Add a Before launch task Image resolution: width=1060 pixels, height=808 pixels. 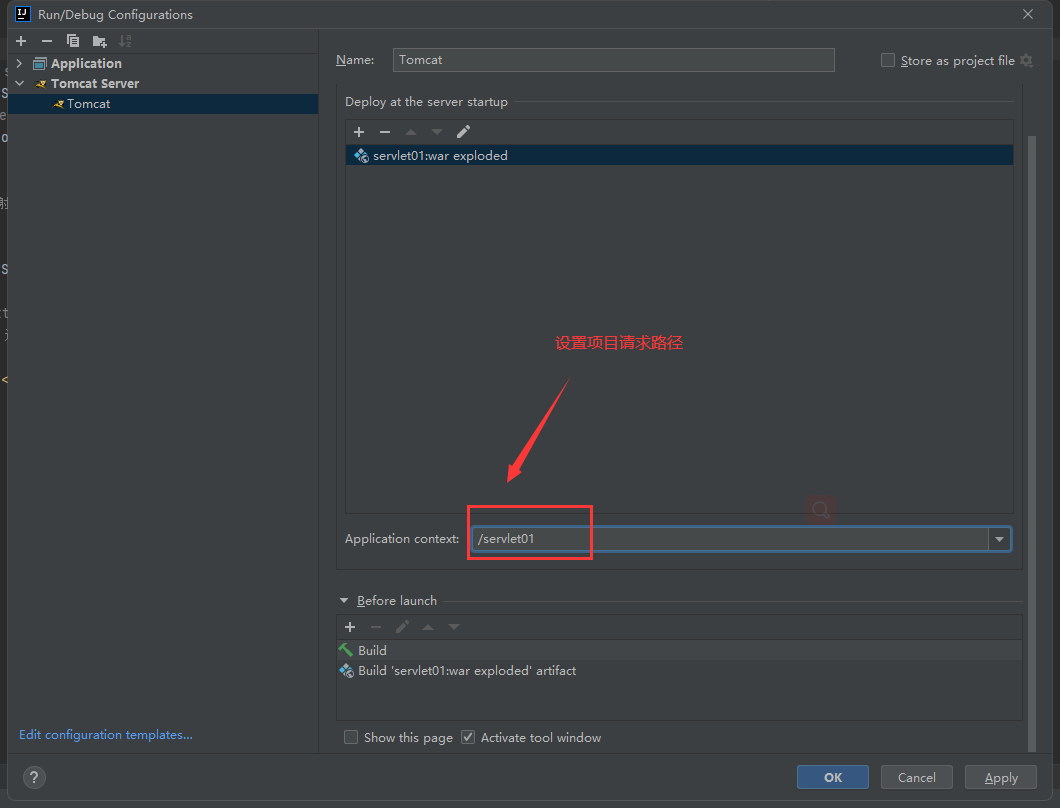click(350, 627)
